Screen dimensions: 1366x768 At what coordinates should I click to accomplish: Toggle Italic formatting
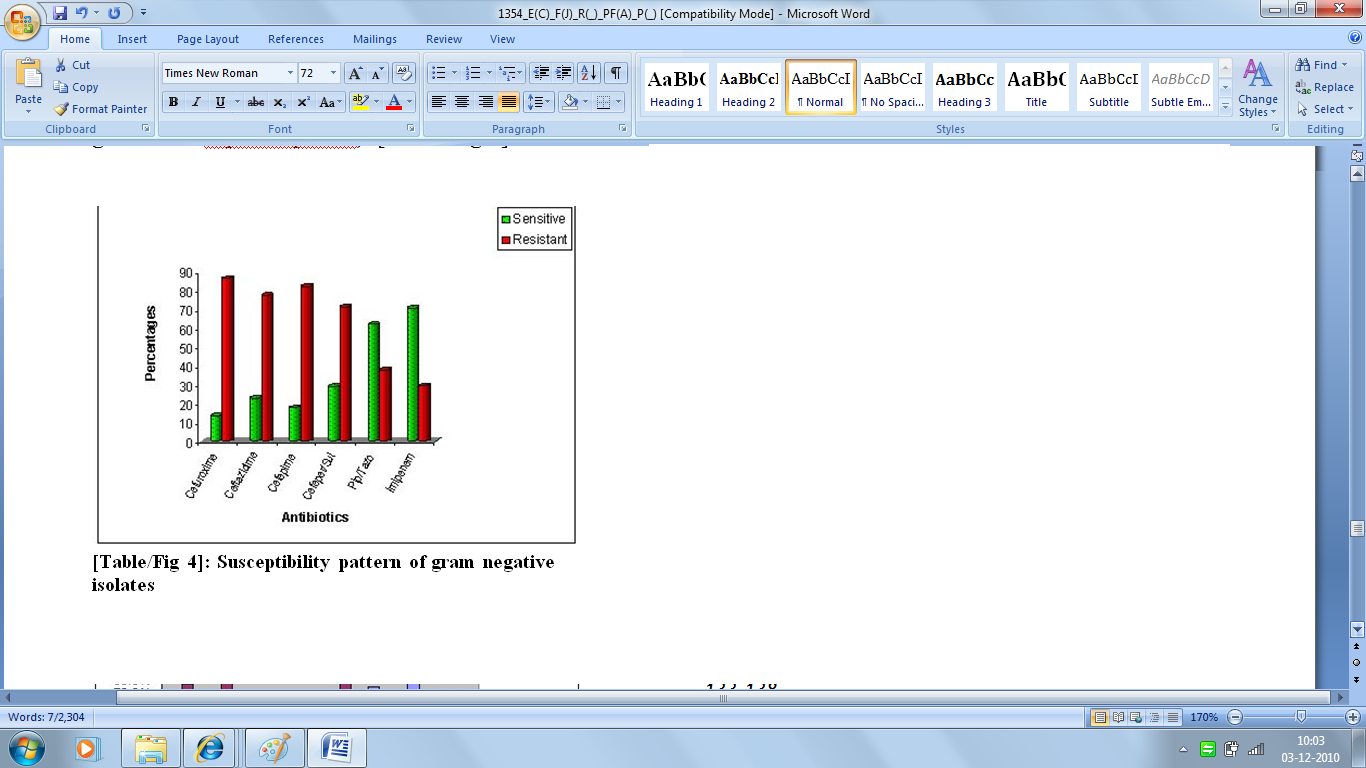click(196, 102)
